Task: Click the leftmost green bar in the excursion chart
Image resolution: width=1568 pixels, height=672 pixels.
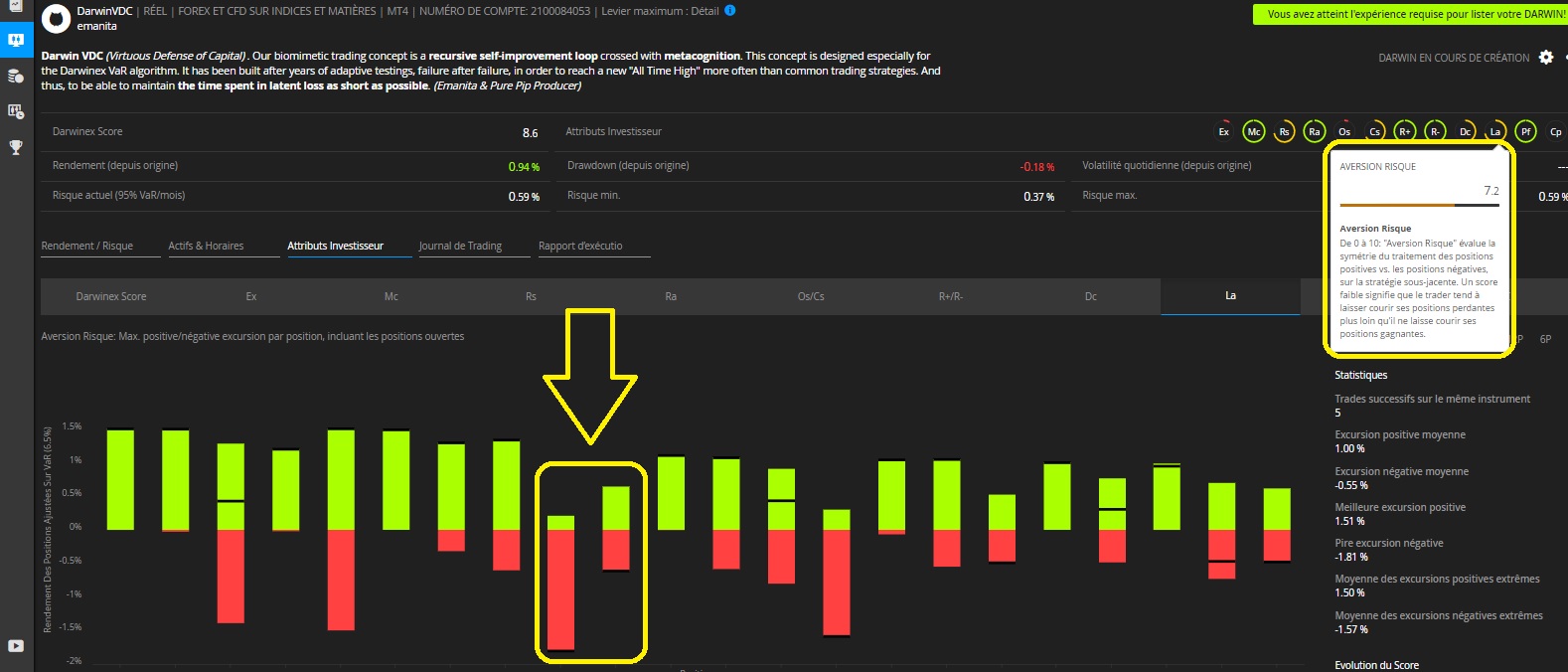Action: 120,479
